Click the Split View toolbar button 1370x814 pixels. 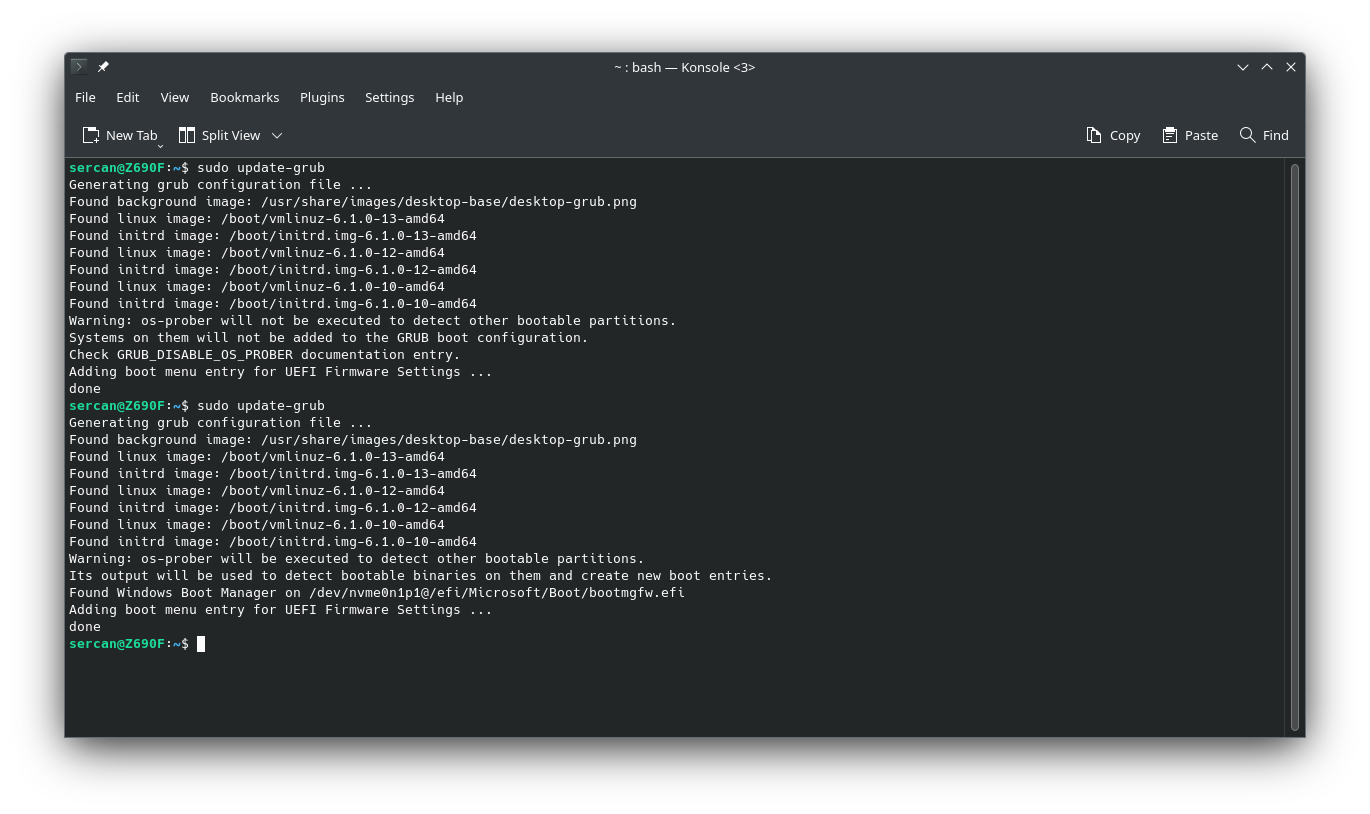point(219,135)
